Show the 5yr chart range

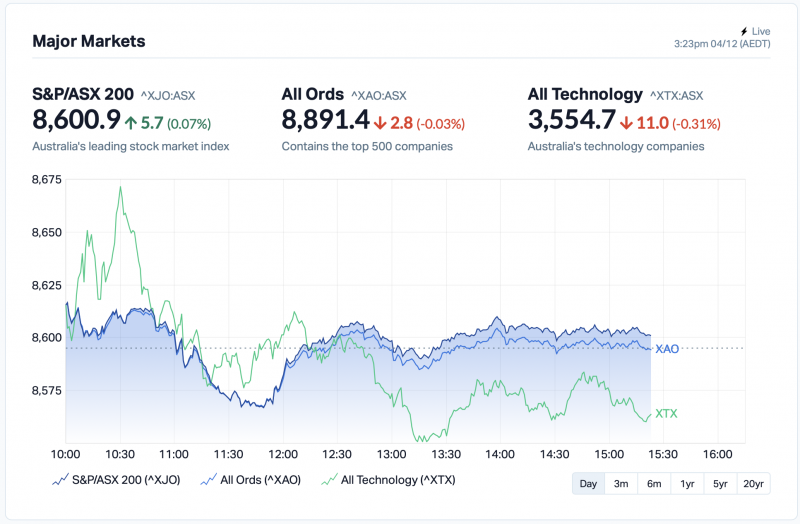coord(720,484)
